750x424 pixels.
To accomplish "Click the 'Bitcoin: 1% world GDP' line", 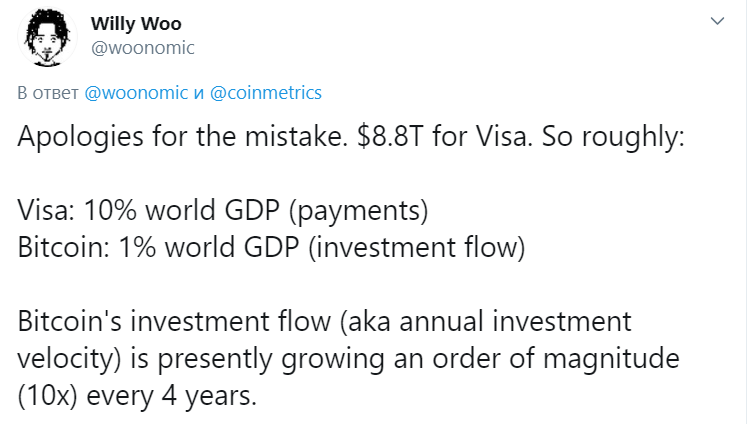I will [x=158, y=247].
